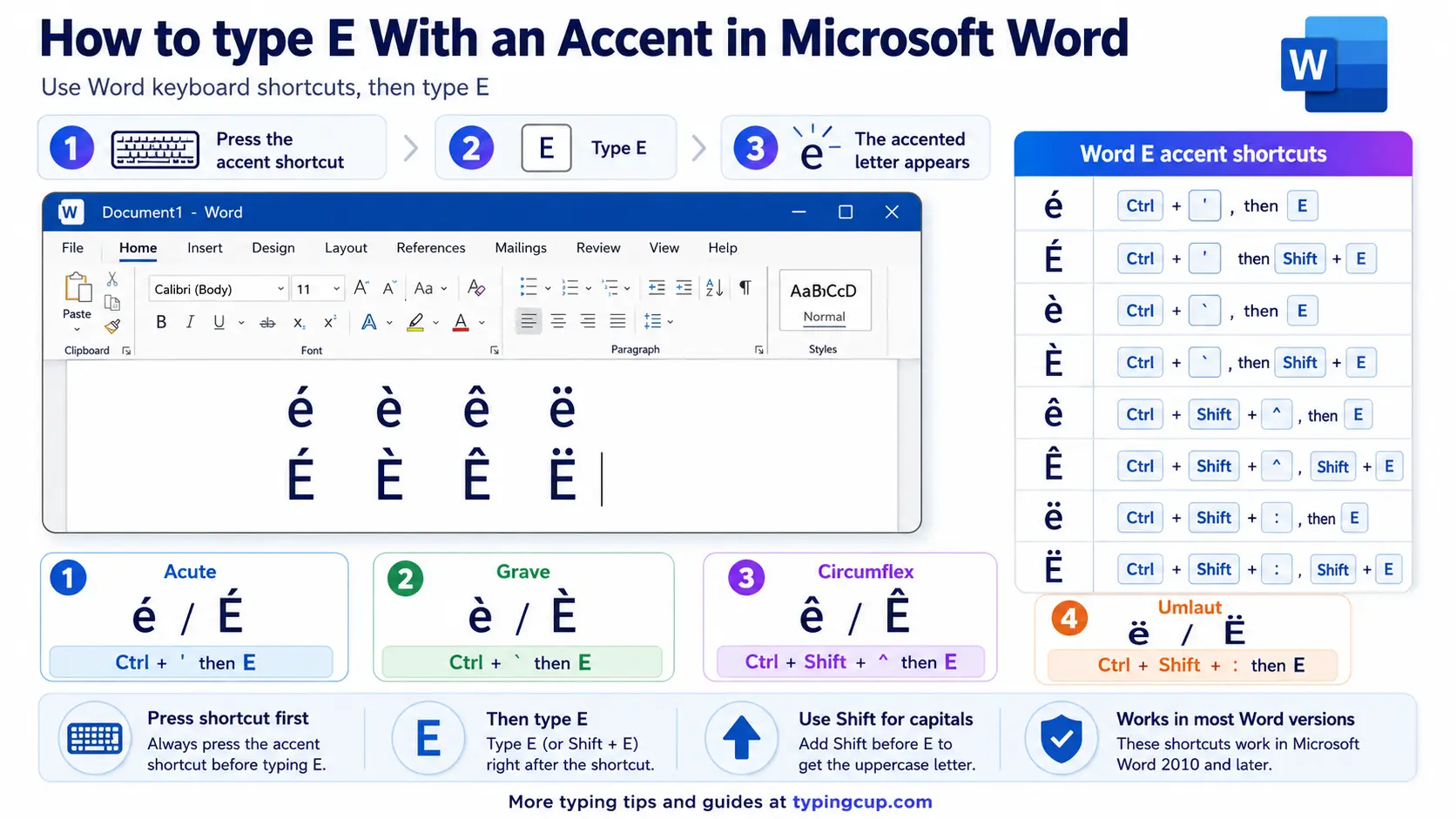This screenshot has width=1456, height=819.
Task: Open the line spacing dropdown arrow
Action: tap(671, 322)
